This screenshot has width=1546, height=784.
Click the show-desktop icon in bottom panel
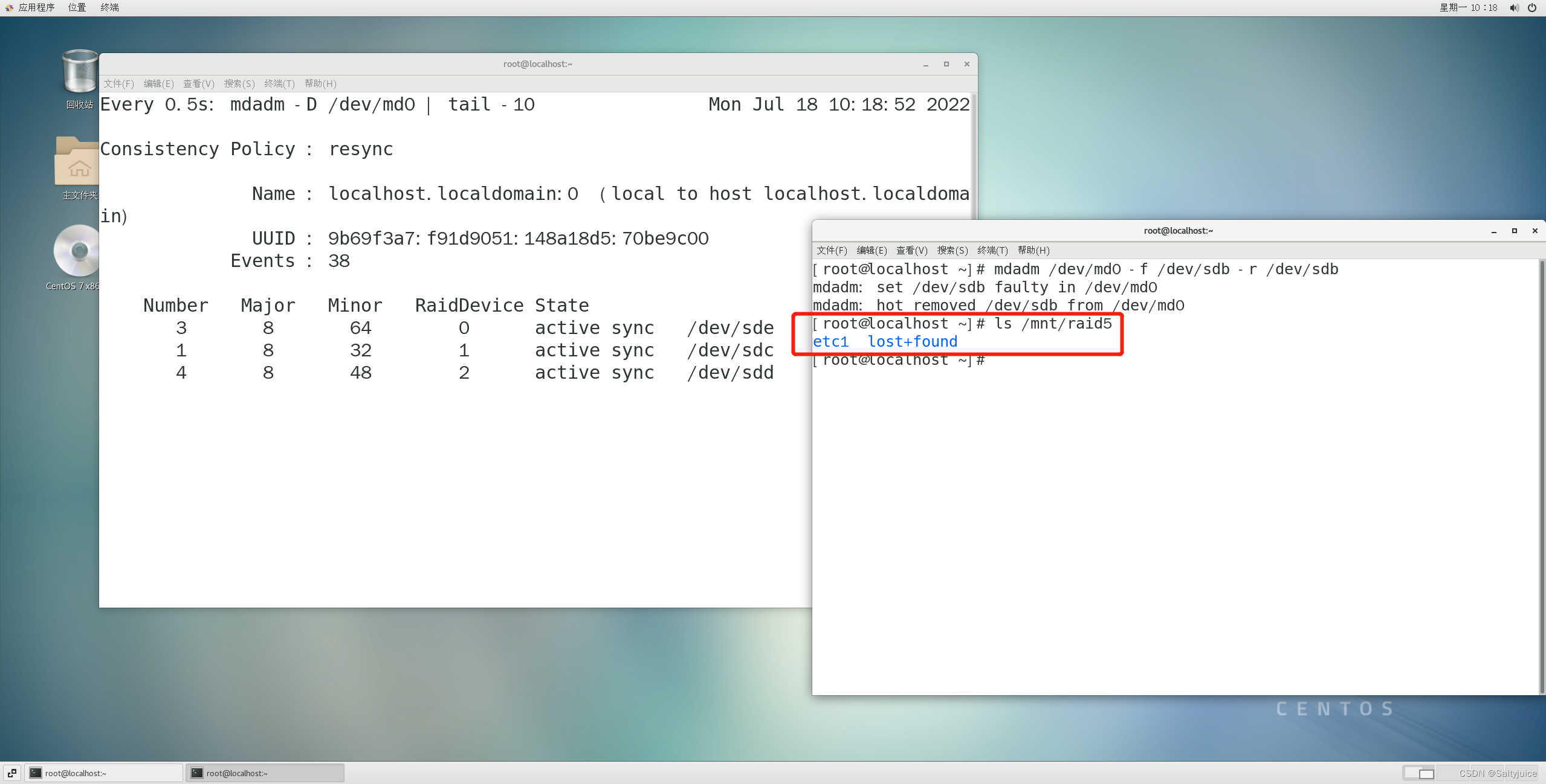(12, 773)
